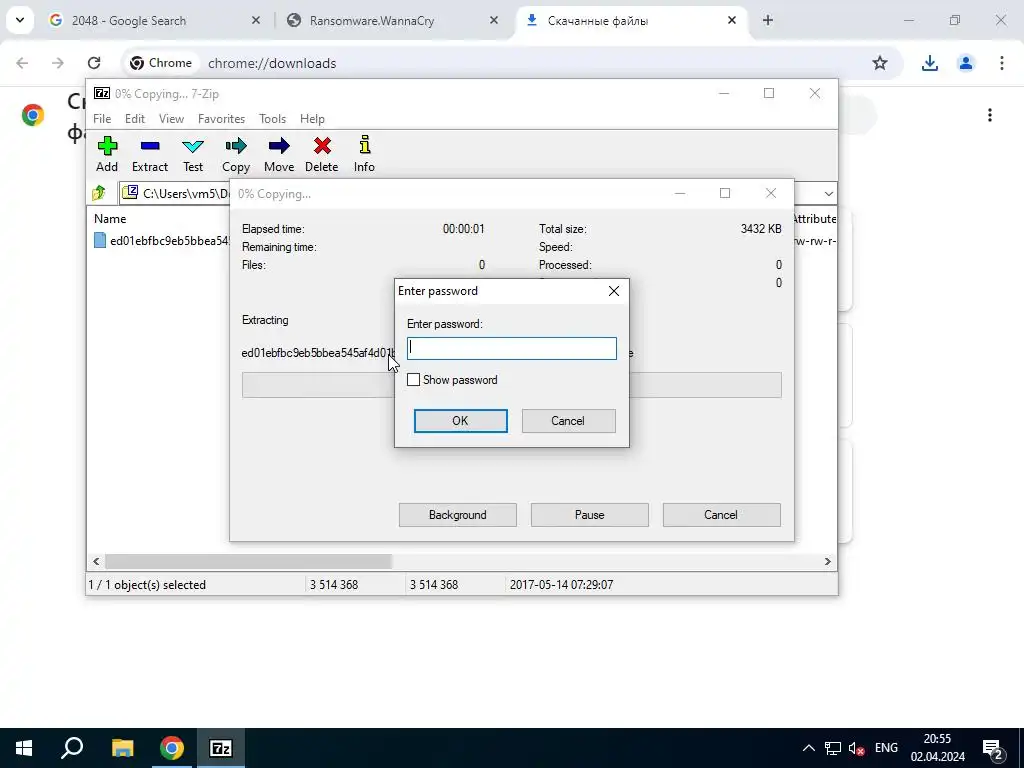This screenshot has width=1024, height=768.
Task: Close the Ransomware.WannaCry tab
Action: click(x=494, y=20)
